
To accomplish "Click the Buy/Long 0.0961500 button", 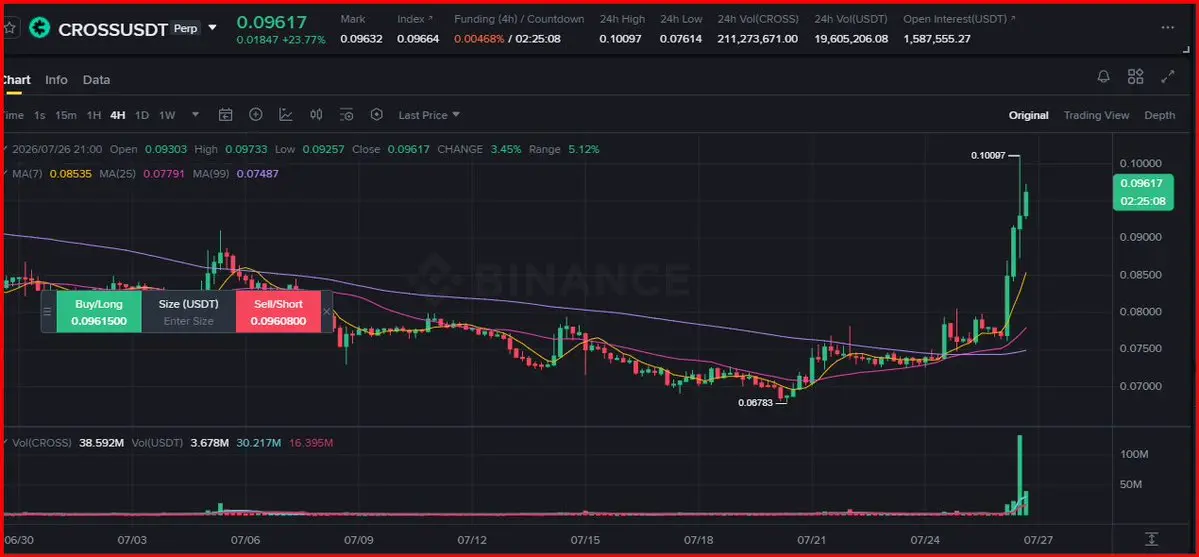I will (99, 312).
